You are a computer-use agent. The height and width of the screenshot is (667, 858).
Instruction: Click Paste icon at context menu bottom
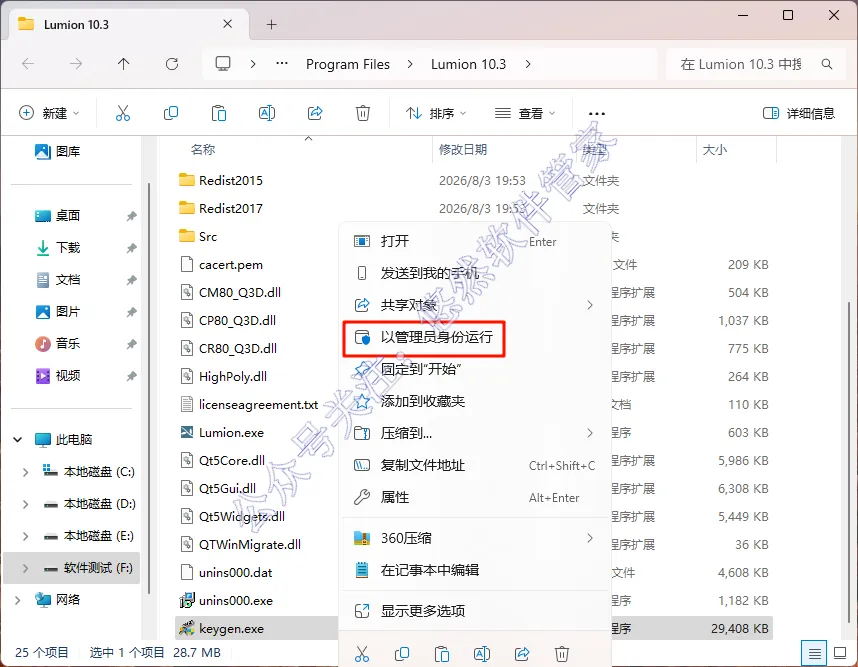442,653
